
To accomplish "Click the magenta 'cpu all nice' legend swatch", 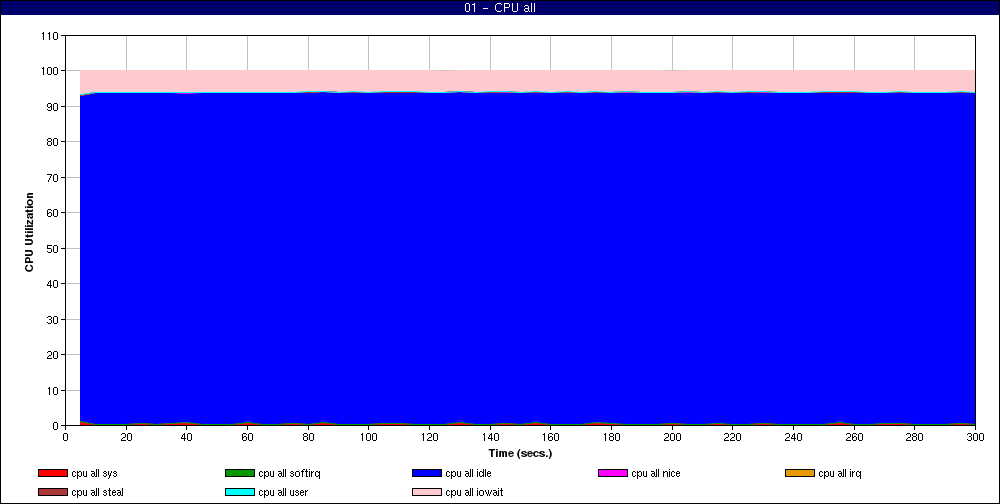I will [613, 473].
